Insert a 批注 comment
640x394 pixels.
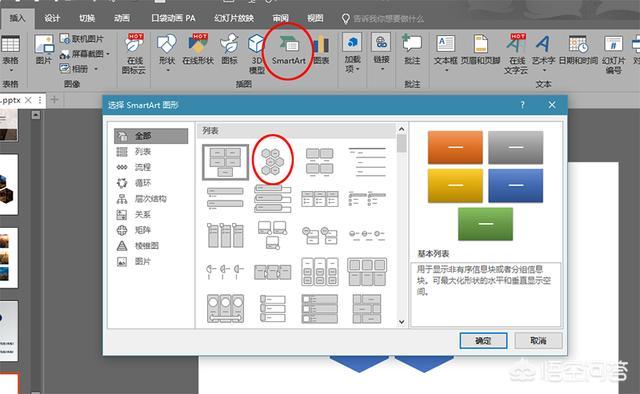click(x=412, y=51)
